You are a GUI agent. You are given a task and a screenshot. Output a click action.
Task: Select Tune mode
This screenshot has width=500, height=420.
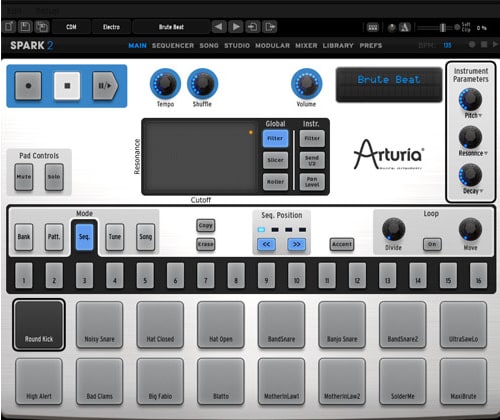(115, 237)
